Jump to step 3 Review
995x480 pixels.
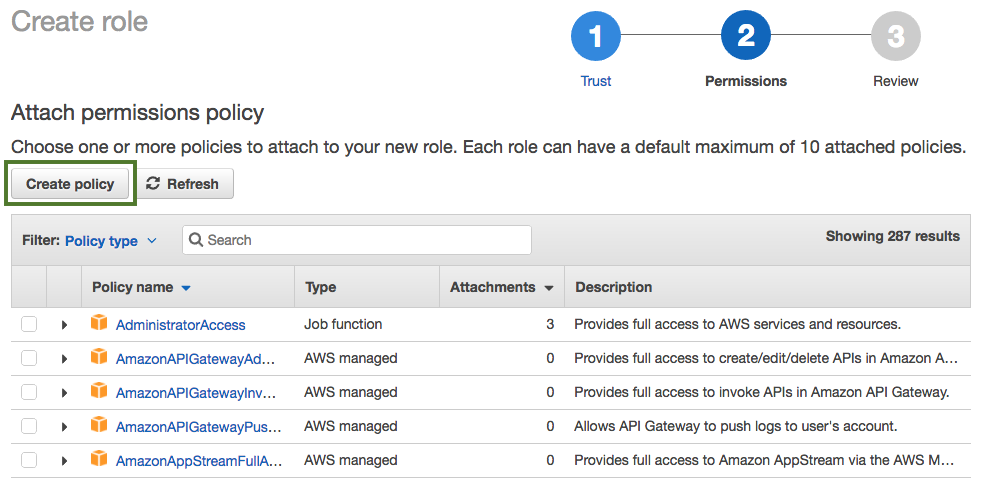pos(895,38)
